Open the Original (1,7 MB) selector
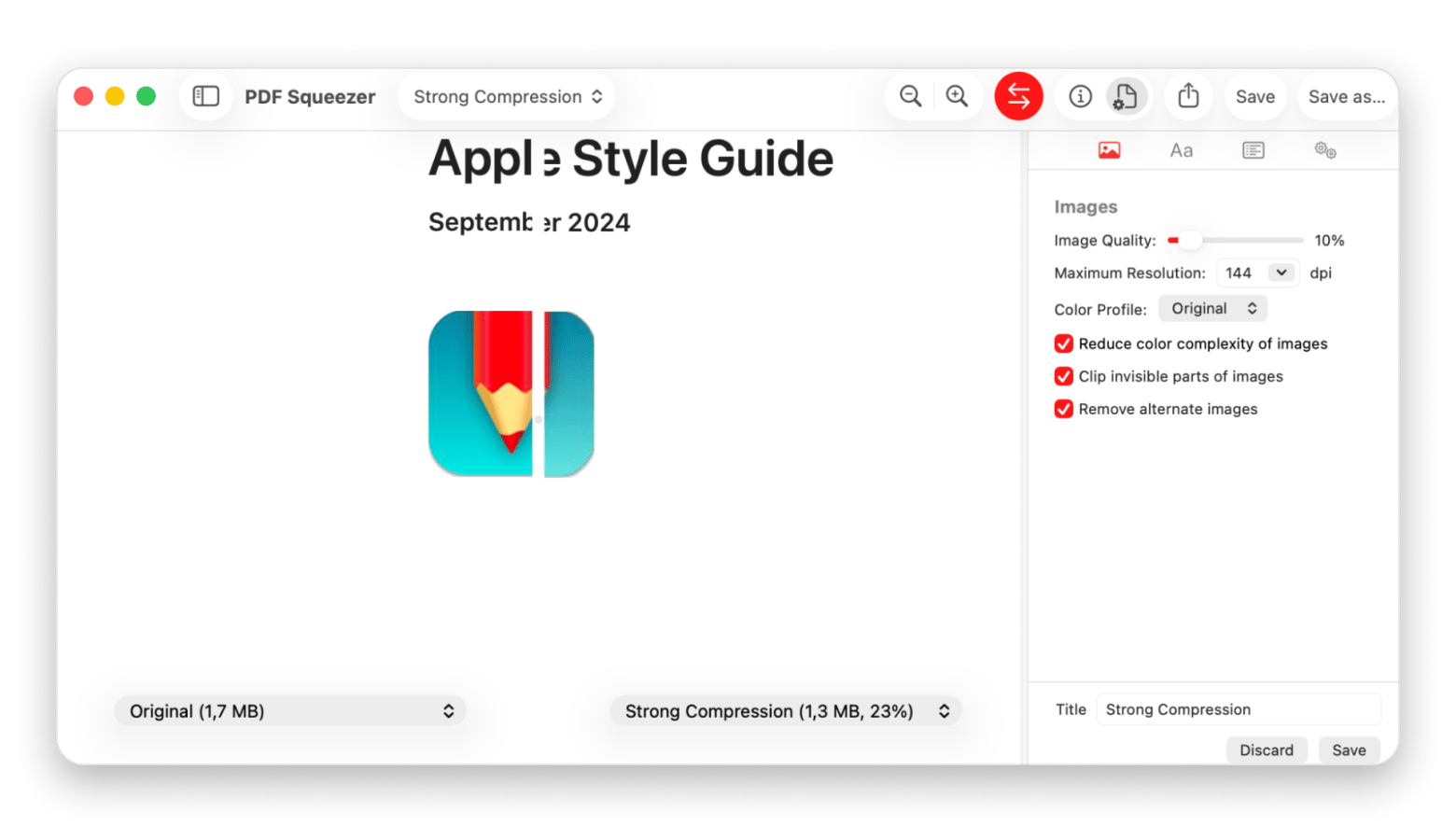 coord(290,711)
